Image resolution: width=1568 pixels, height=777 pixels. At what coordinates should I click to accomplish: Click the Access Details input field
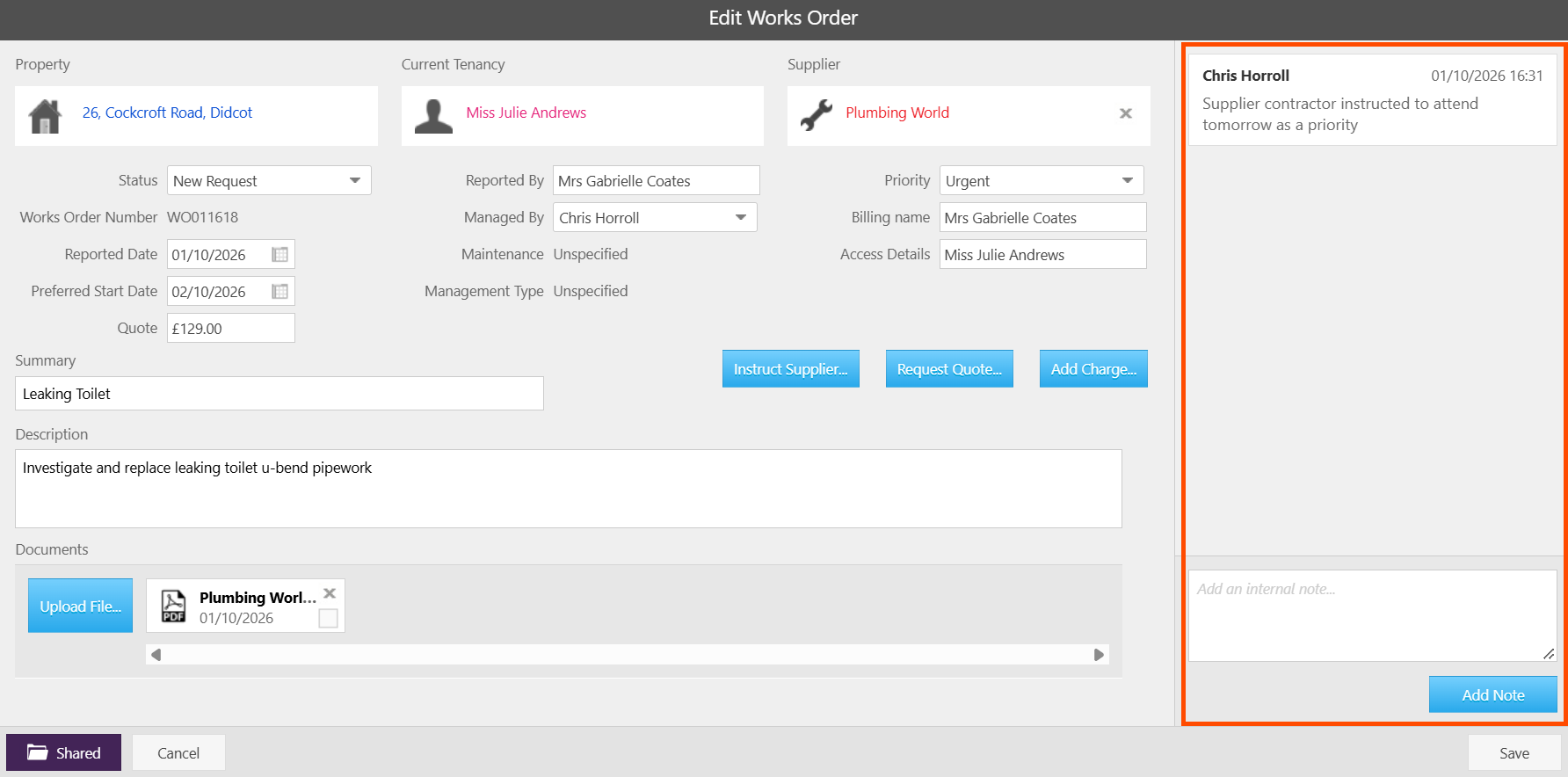pos(1043,255)
